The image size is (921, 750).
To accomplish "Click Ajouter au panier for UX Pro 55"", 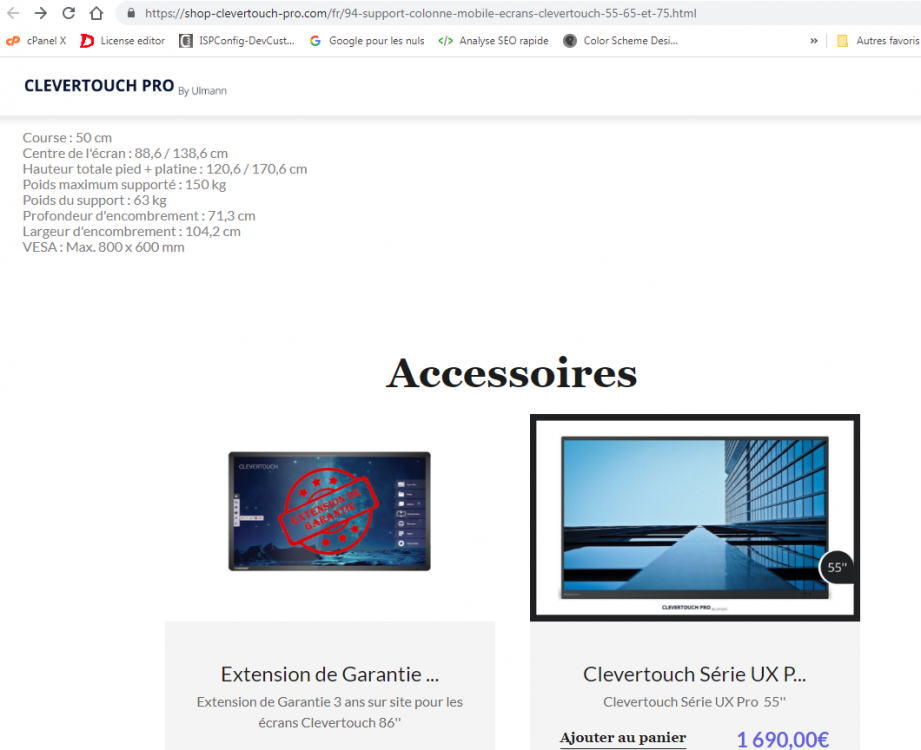I will (623, 738).
